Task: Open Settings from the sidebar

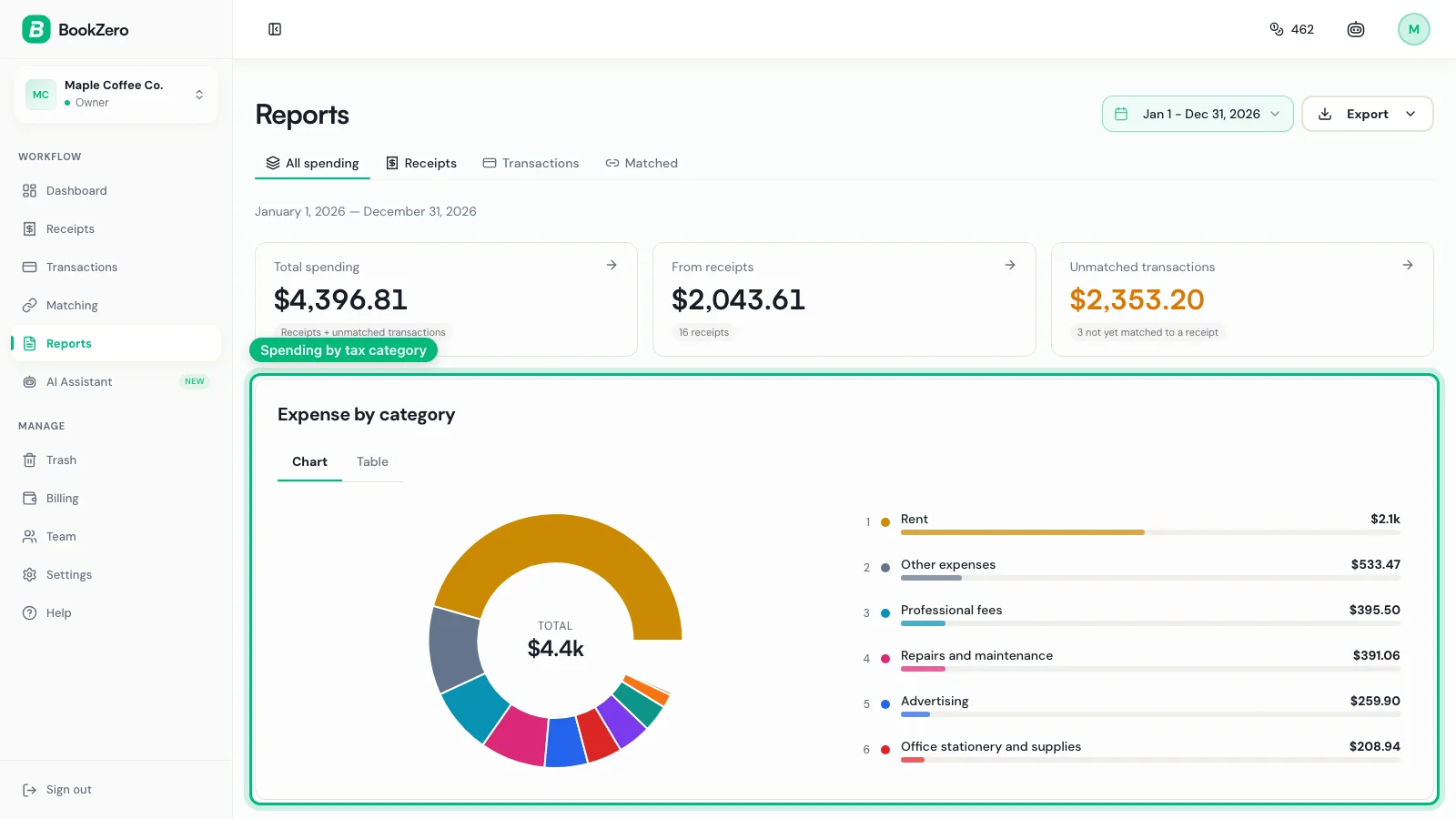Action: pos(116,575)
